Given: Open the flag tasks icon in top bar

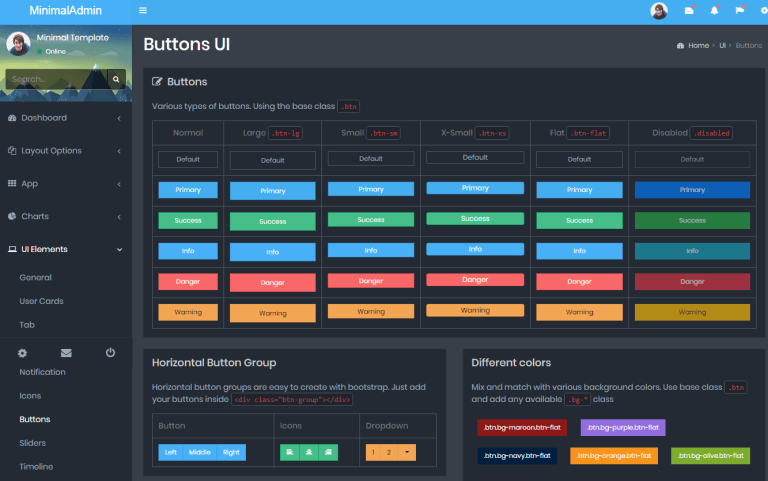Looking at the screenshot, I should 740,10.
